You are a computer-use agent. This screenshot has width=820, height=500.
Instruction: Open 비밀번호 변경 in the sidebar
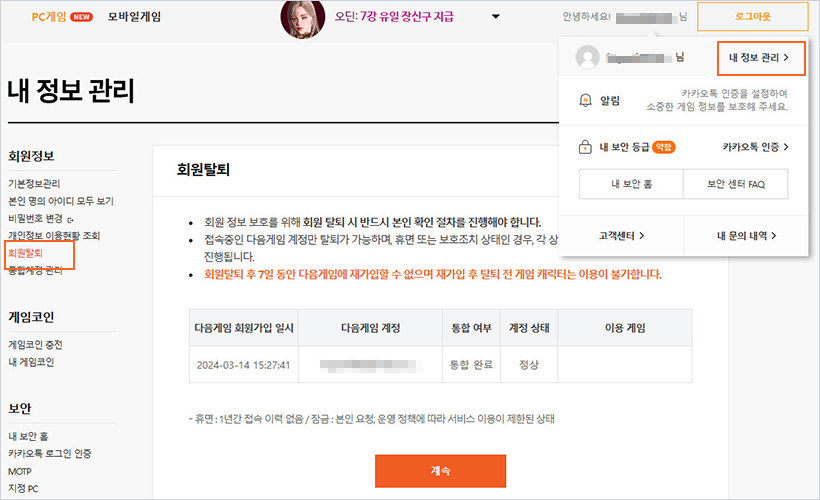(38, 218)
